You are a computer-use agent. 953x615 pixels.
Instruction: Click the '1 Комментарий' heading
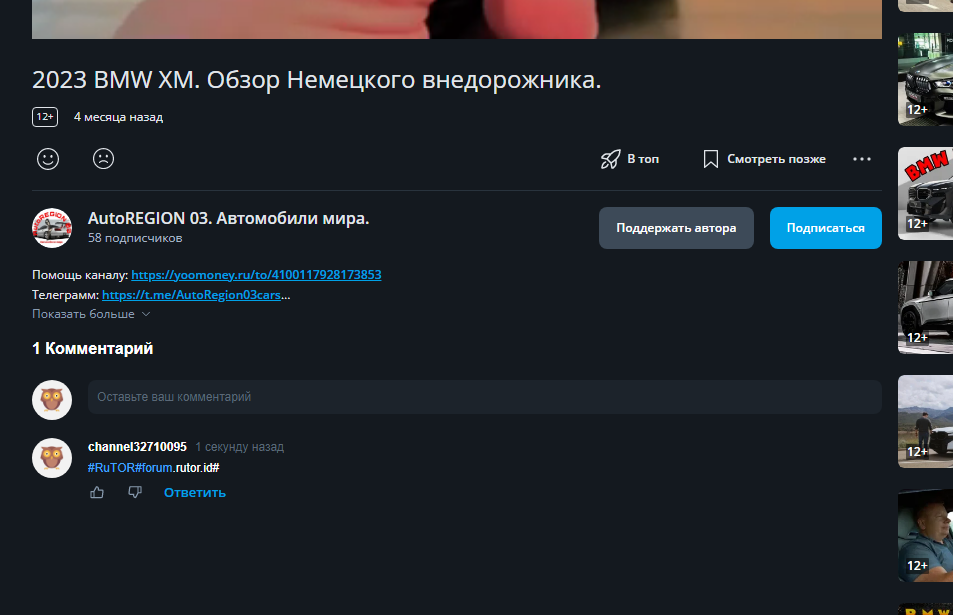coord(92,348)
